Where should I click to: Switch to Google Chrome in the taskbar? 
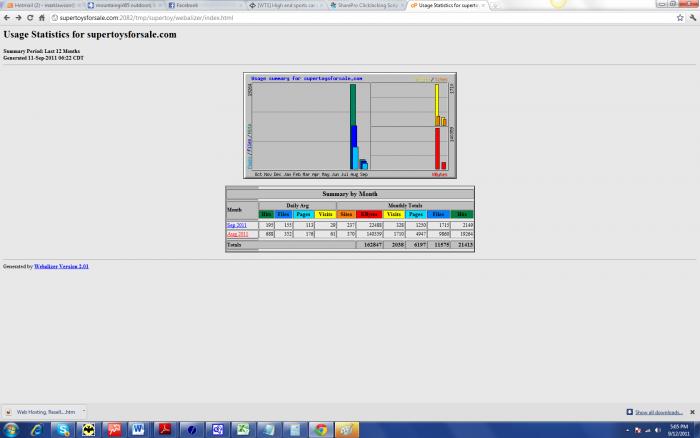tap(321, 430)
